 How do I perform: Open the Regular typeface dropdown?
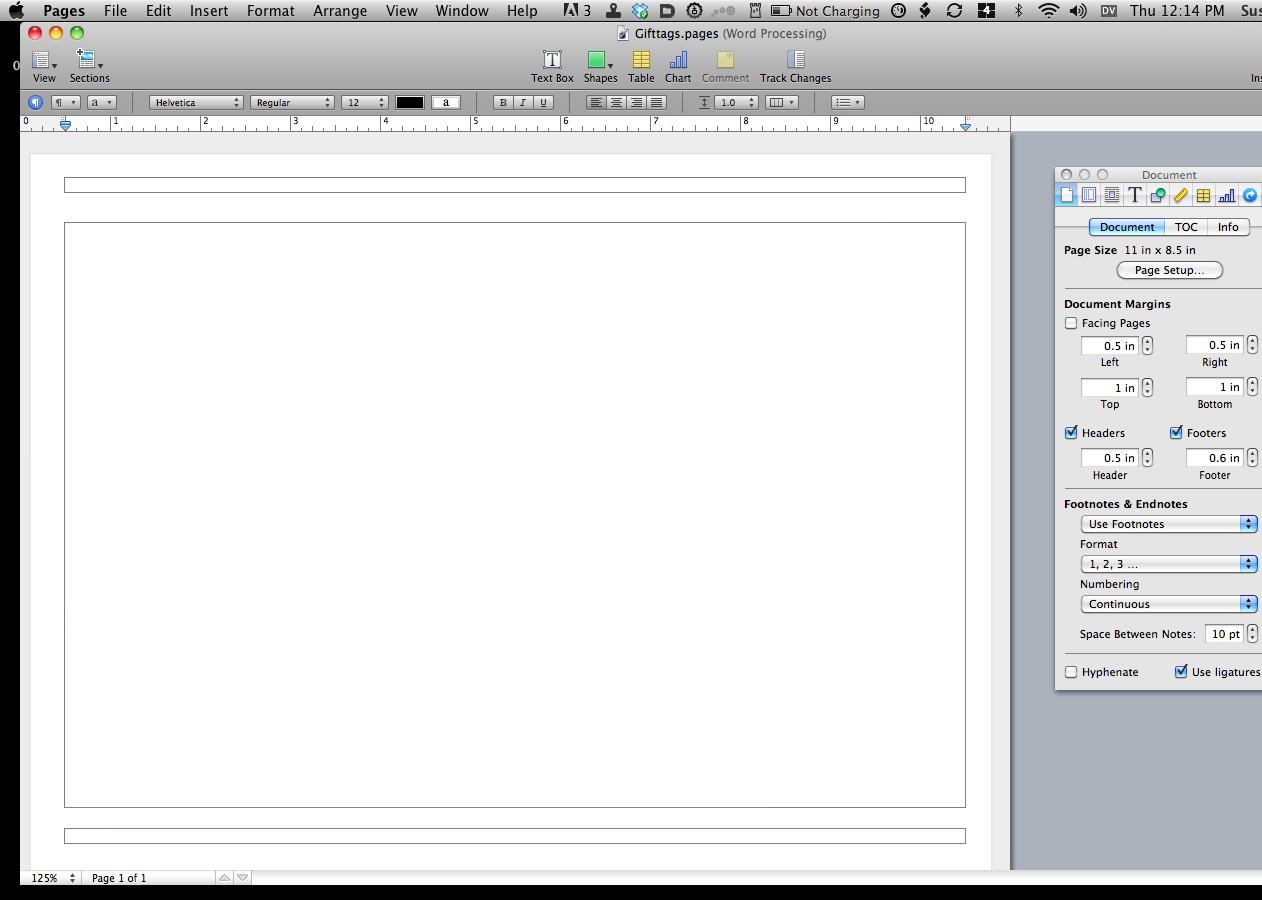292,102
